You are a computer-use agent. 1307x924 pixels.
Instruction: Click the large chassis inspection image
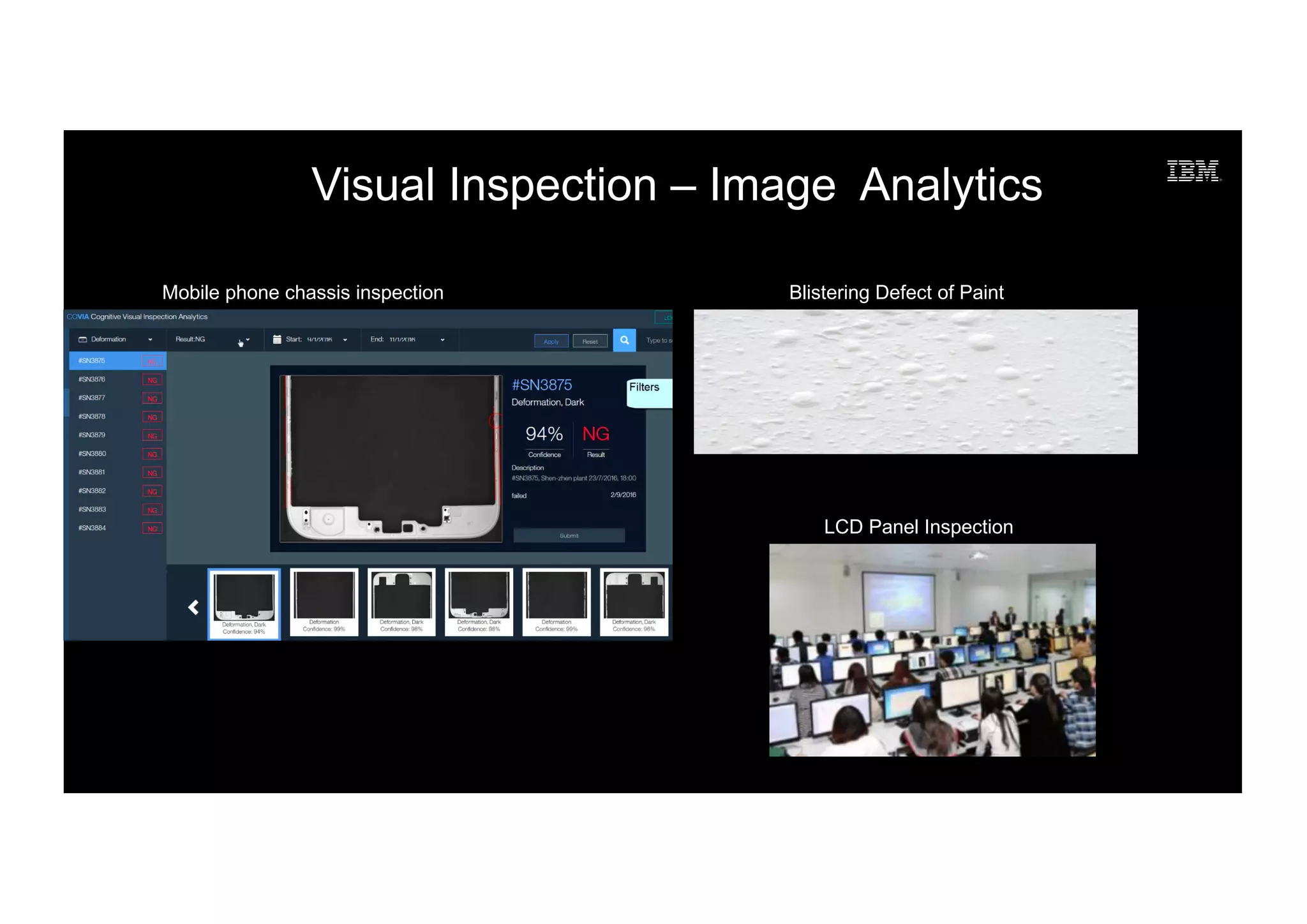pyautogui.click(x=391, y=458)
